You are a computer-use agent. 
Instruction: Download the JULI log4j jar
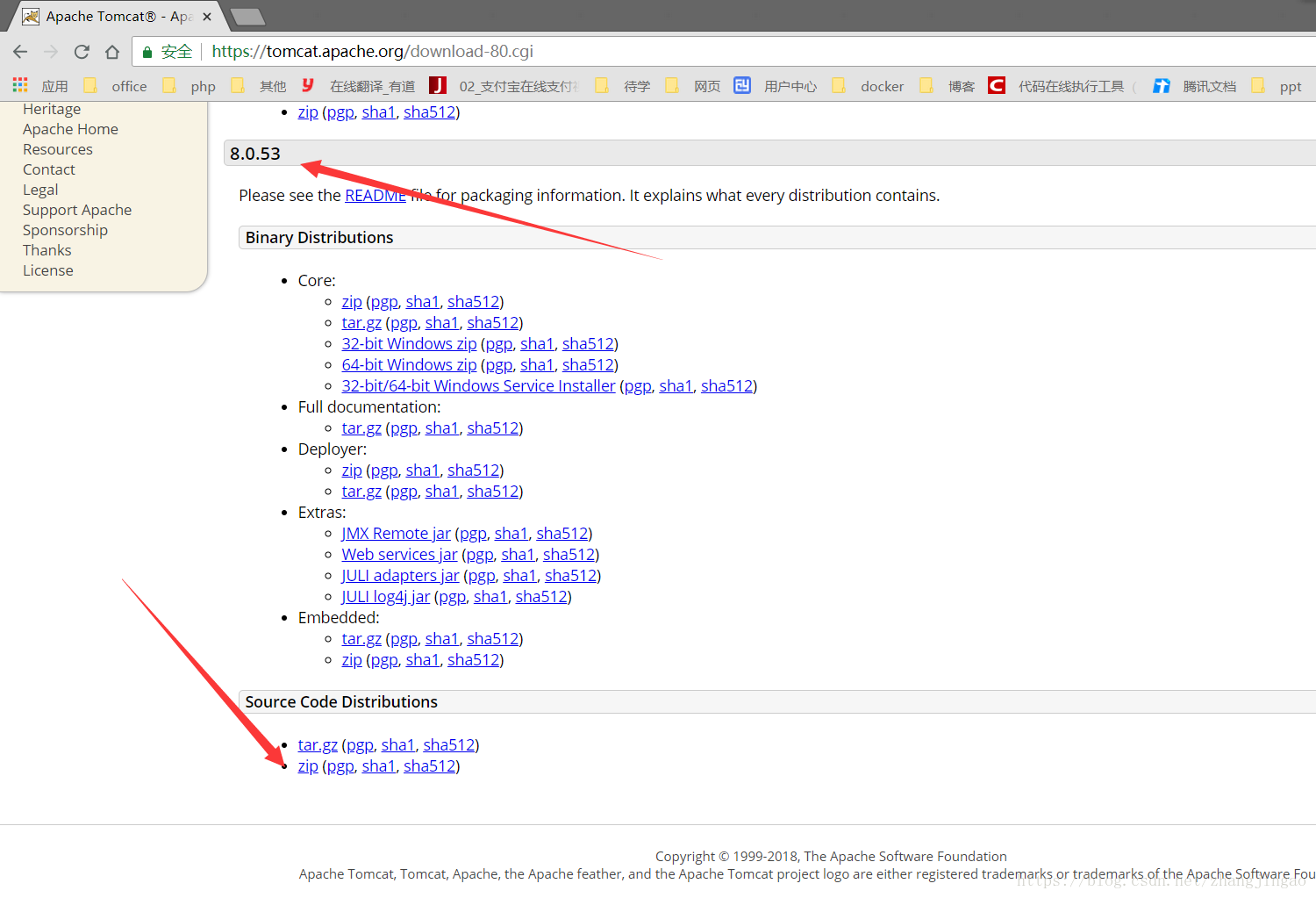pos(385,597)
